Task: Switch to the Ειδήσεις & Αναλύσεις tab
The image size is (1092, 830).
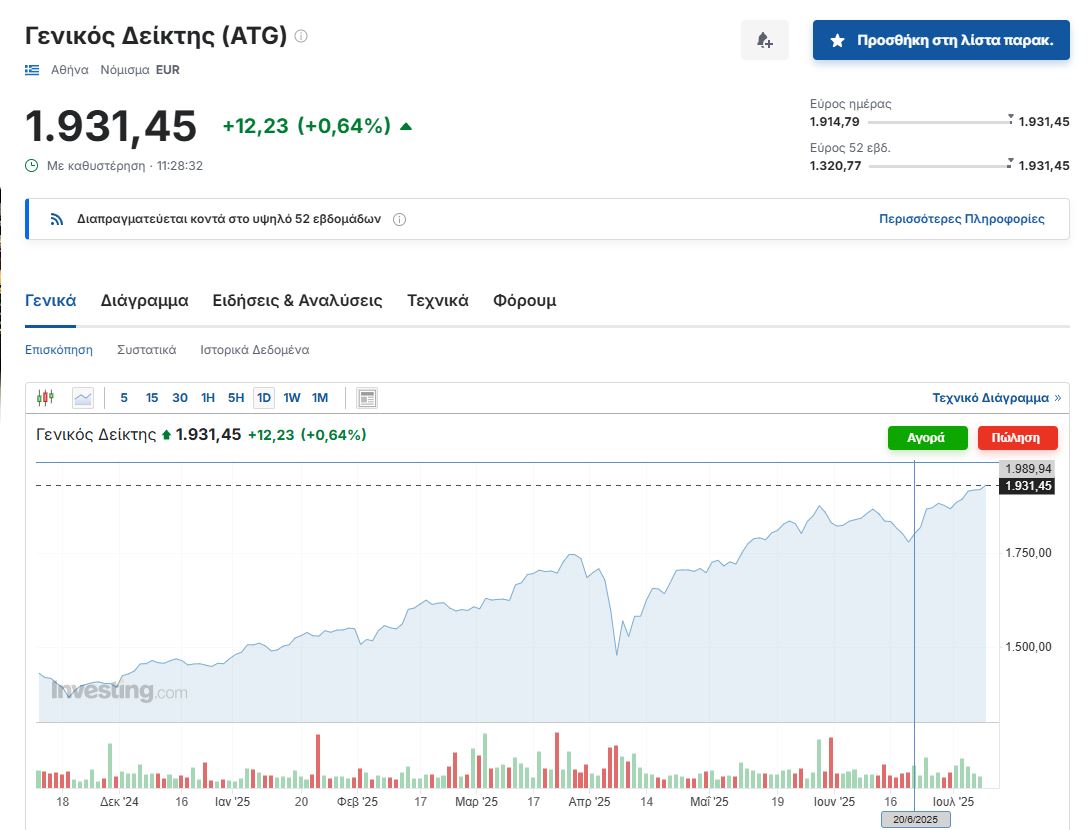Action: pos(297,301)
